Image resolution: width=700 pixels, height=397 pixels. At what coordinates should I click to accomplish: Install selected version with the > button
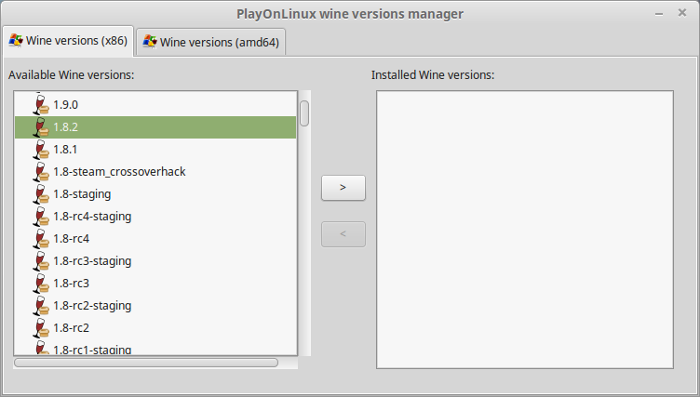[x=343, y=188]
